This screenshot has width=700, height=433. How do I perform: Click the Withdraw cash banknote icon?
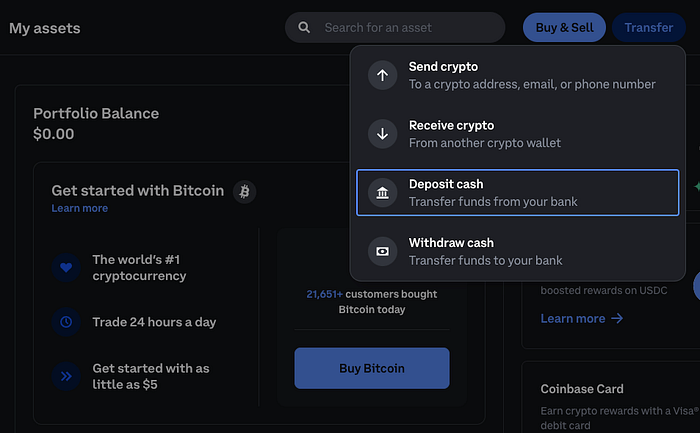(383, 251)
